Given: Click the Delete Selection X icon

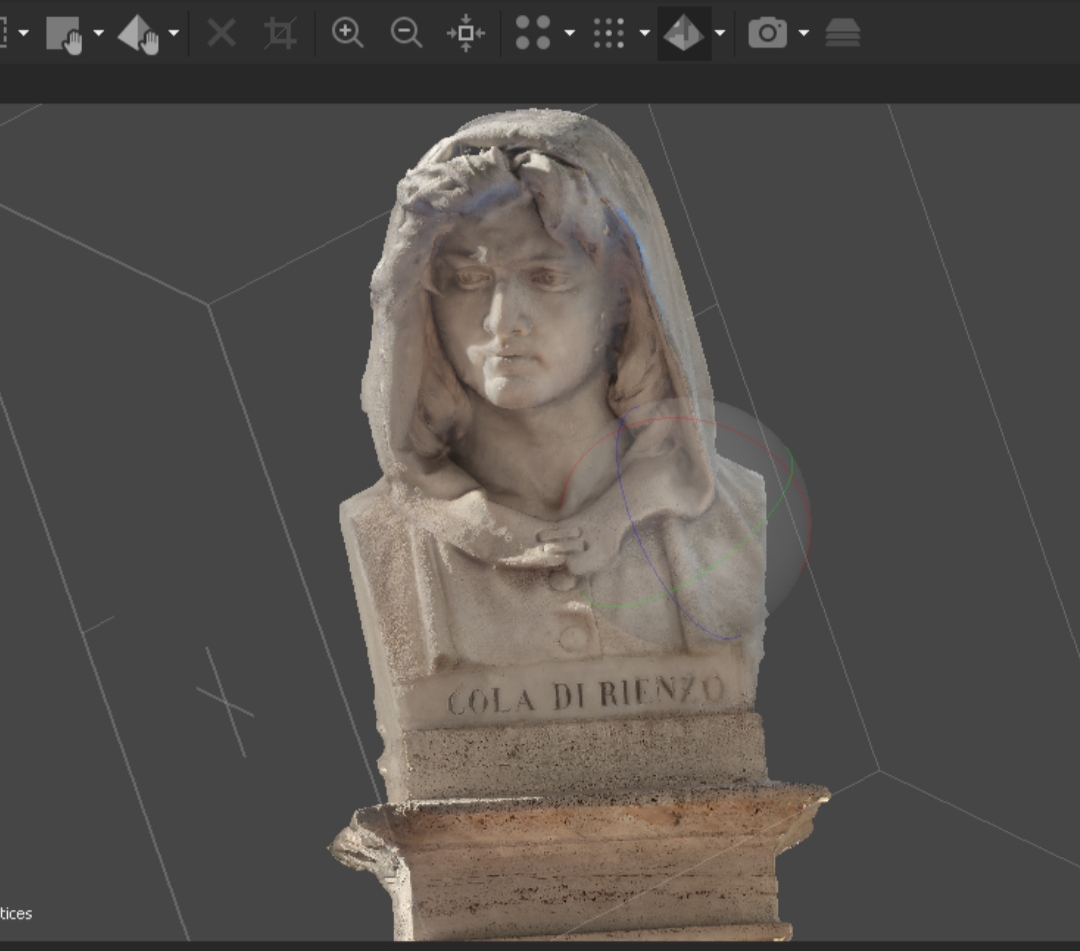Looking at the screenshot, I should click(221, 33).
